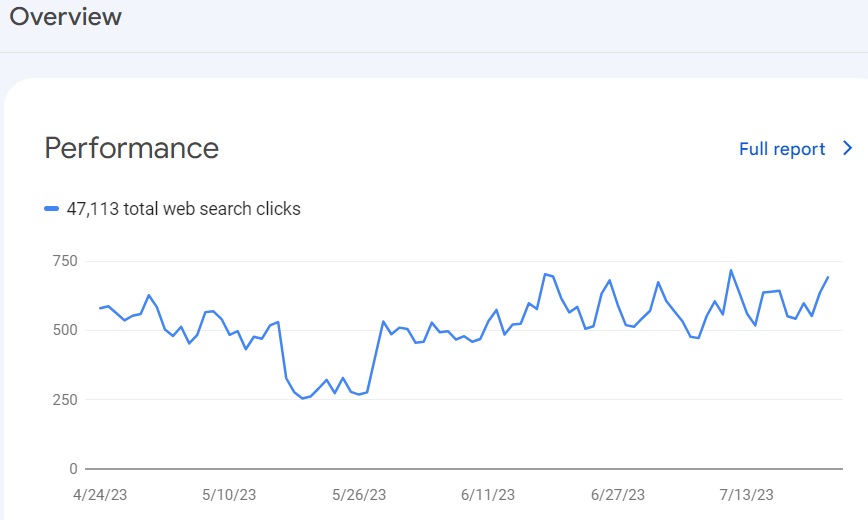Click the line's first data point at far left
The width and height of the screenshot is (868, 520).
[x=100, y=308]
